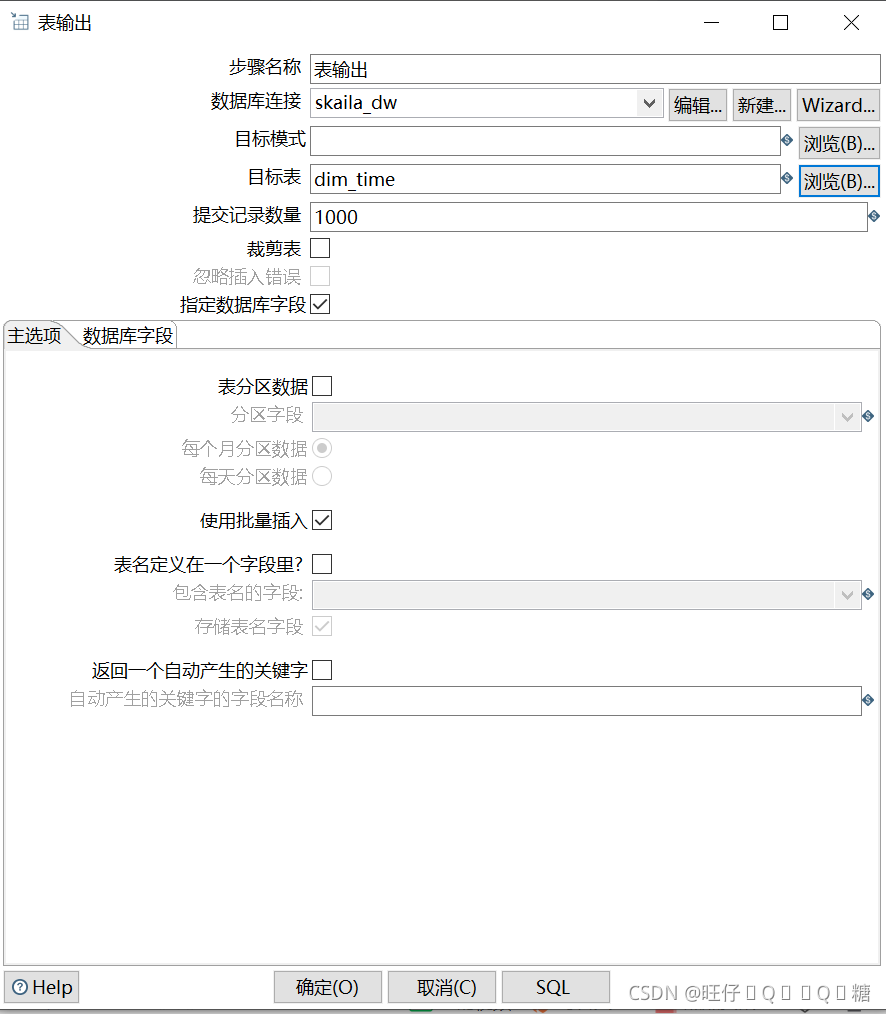This screenshot has height=1014, width=886.
Task: Click variable icon beside 提交记录数量 field
Action: [874, 216]
